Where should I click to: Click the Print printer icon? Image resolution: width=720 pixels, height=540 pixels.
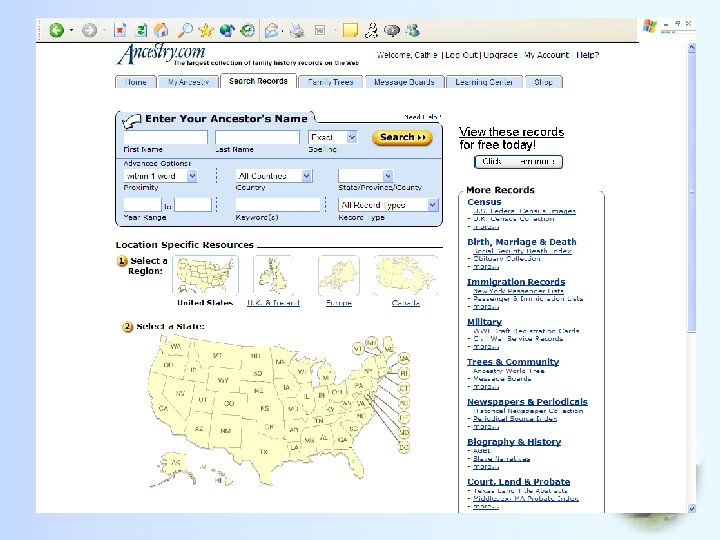[297, 31]
